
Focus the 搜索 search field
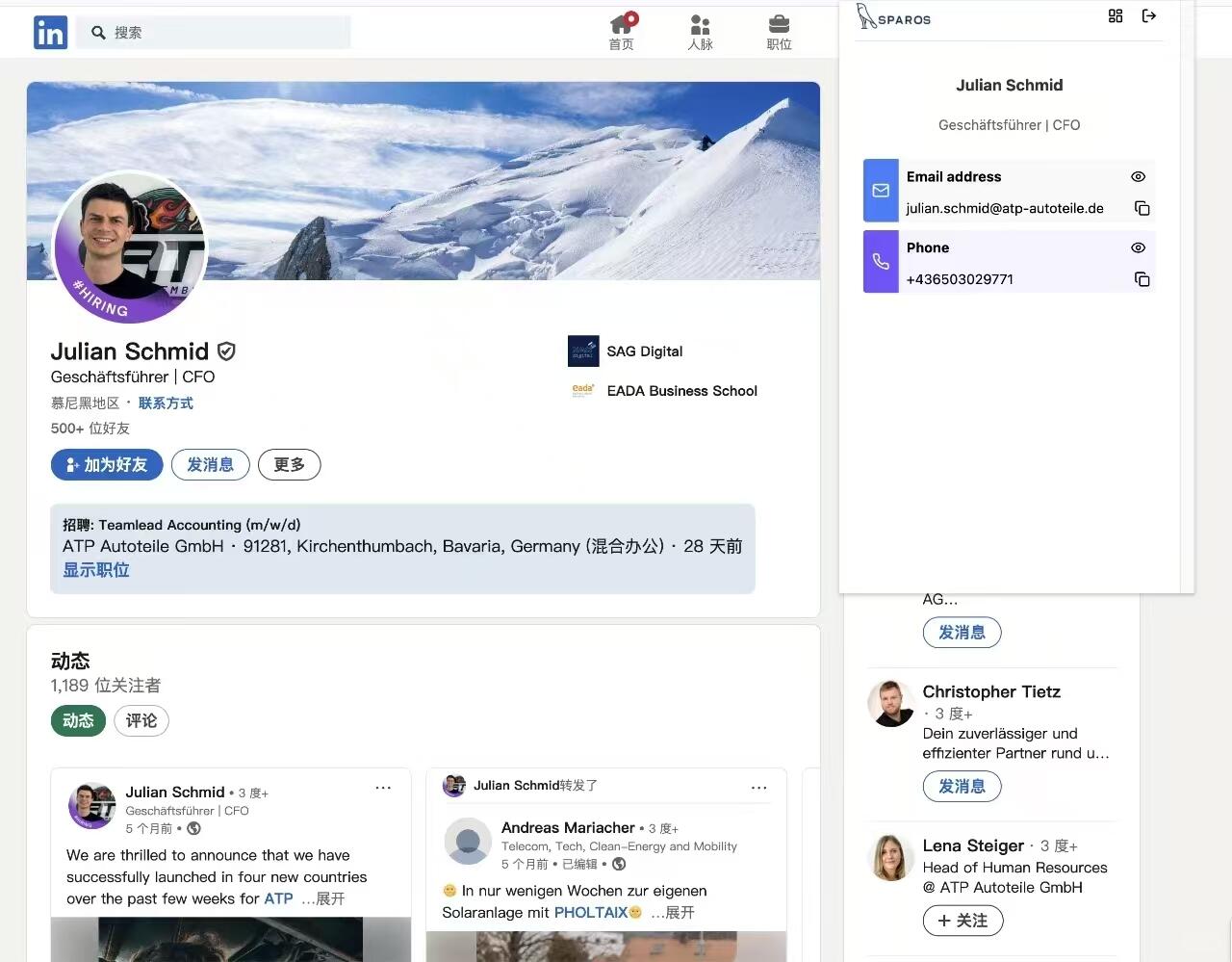pyautogui.click(x=214, y=33)
